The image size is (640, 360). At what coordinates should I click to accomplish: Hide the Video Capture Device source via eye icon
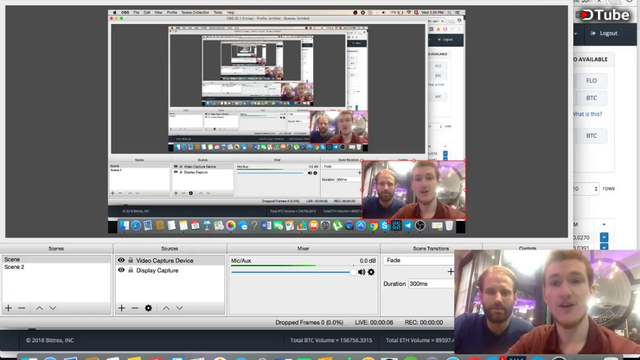tap(121, 260)
